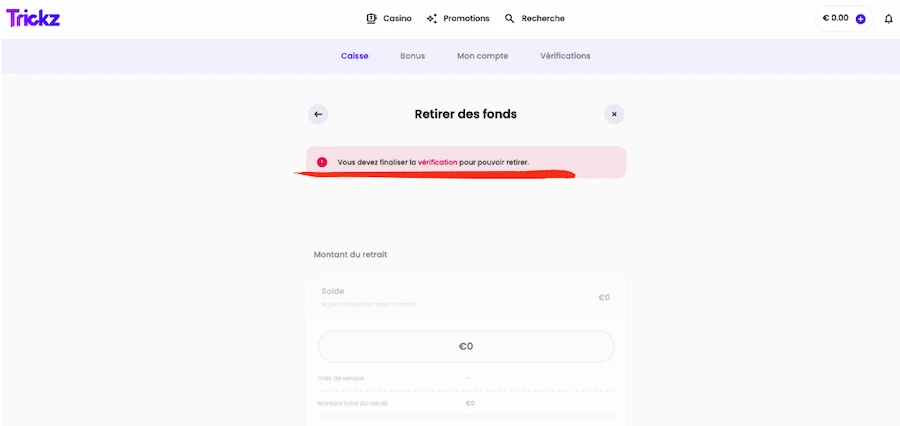The image size is (900, 426).
Task: Open notifications with the bell icon
Action: pyautogui.click(x=888, y=18)
